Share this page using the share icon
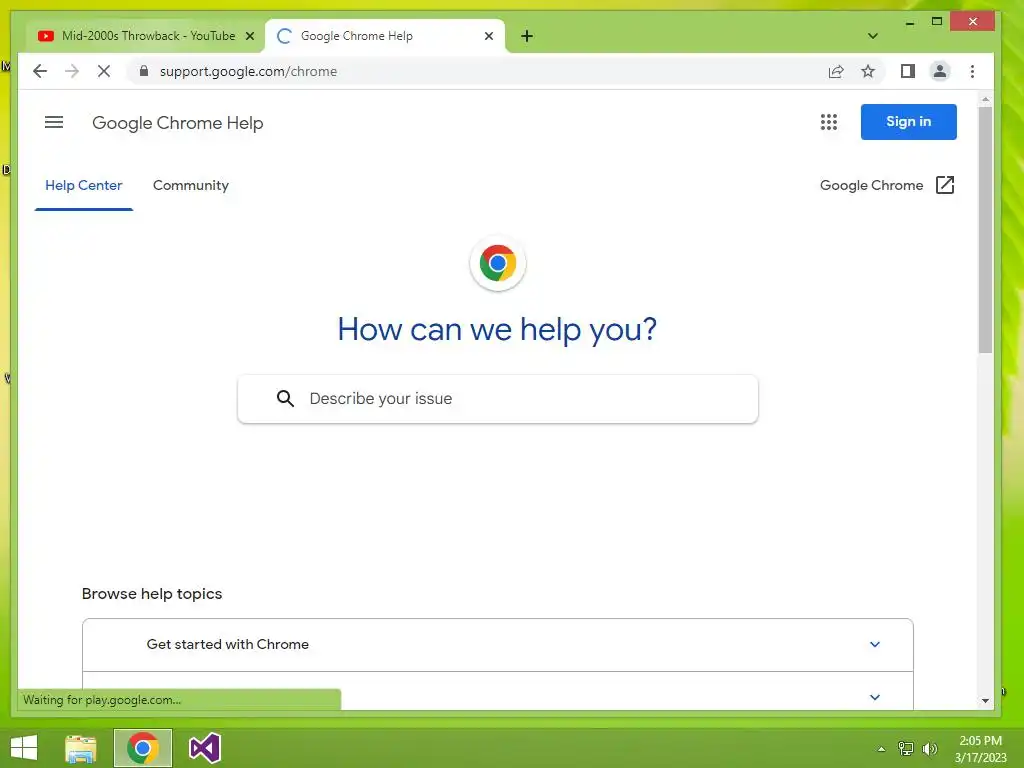 [836, 71]
